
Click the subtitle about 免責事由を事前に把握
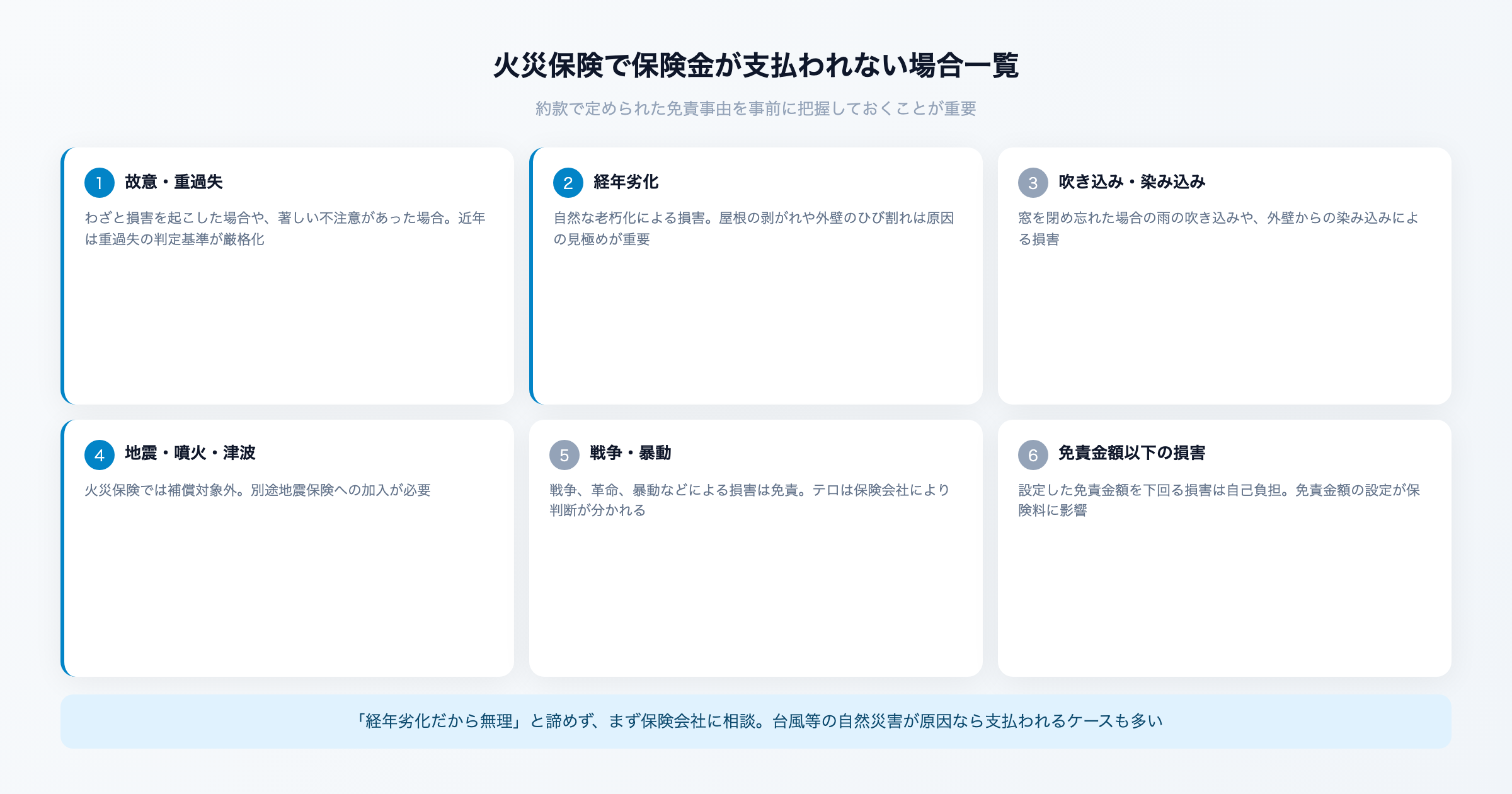[x=756, y=109]
